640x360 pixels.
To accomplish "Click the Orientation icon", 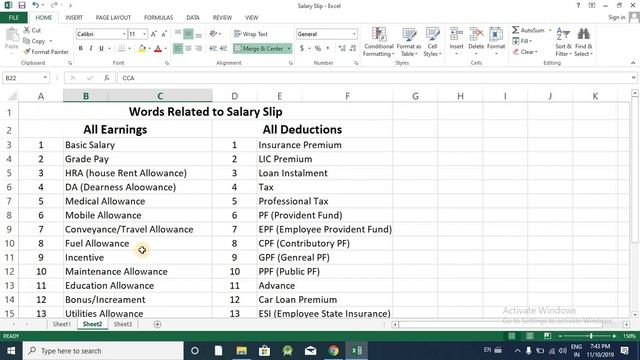I will [213, 34].
